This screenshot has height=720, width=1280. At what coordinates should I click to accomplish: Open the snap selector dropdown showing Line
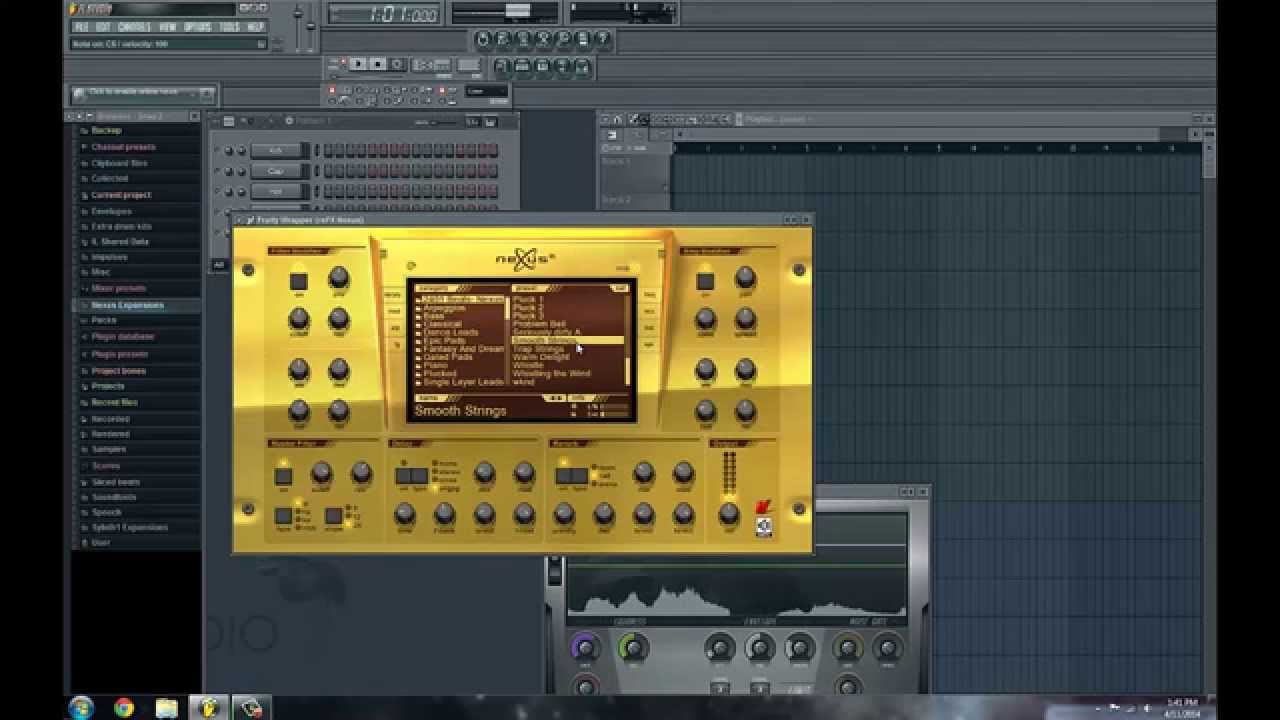tap(486, 91)
